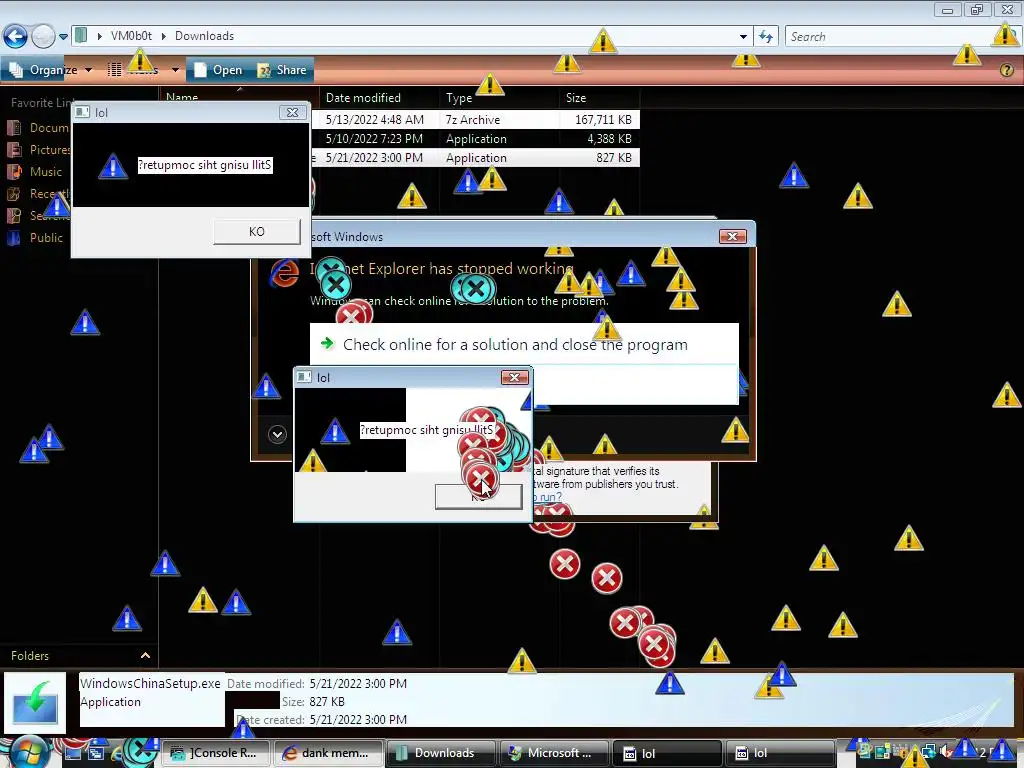Image resolution: width=1024 pixels, height=768 pixels.
Task: Restore down the Downloads Explorer window
Action: tap(977, 10)
